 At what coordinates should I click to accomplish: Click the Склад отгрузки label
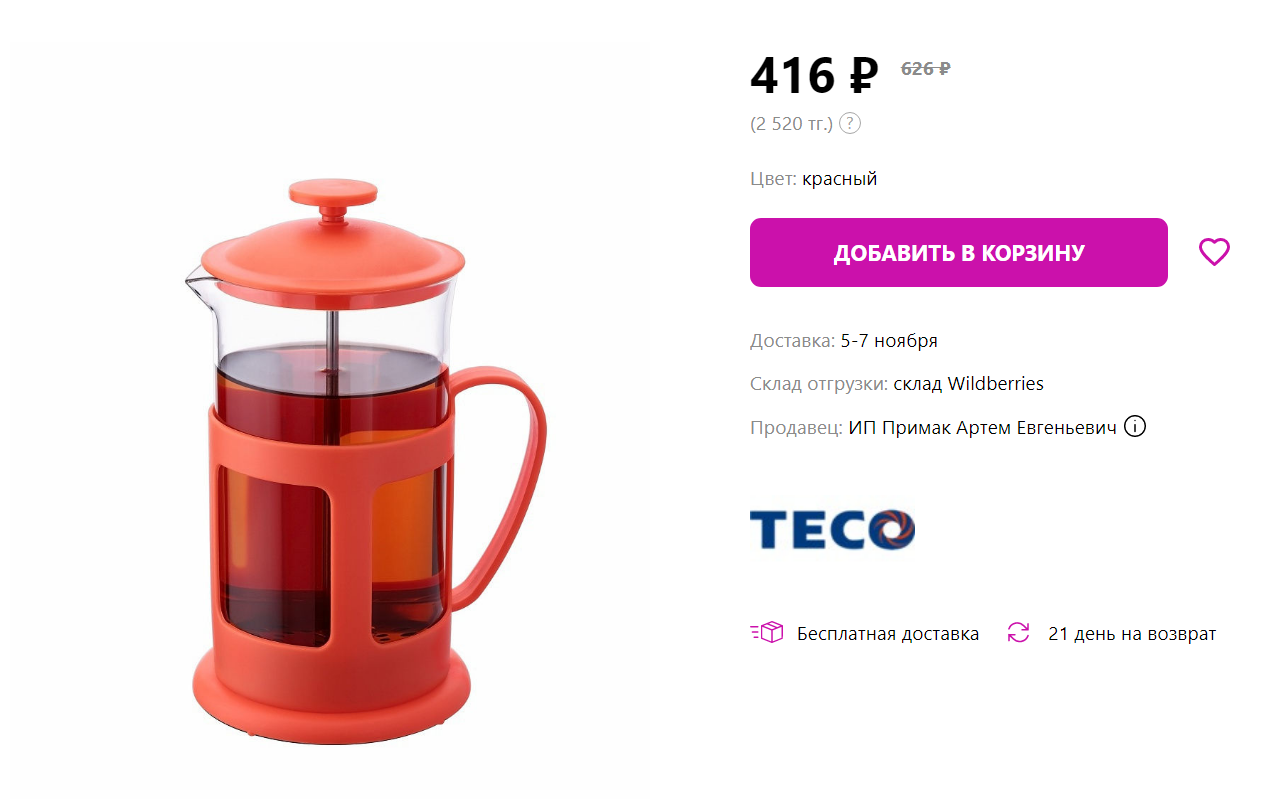tap(819, 384)
